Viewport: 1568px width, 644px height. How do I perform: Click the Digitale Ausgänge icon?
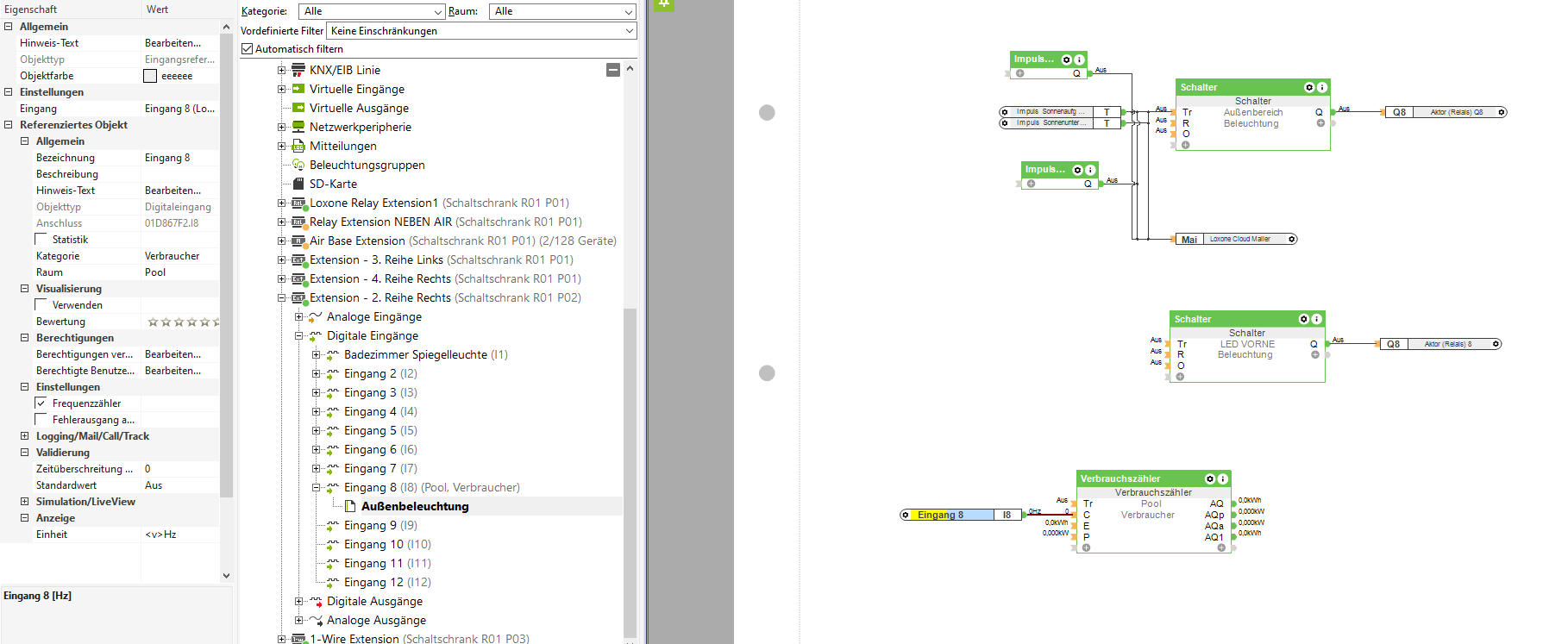pos(316,601)
